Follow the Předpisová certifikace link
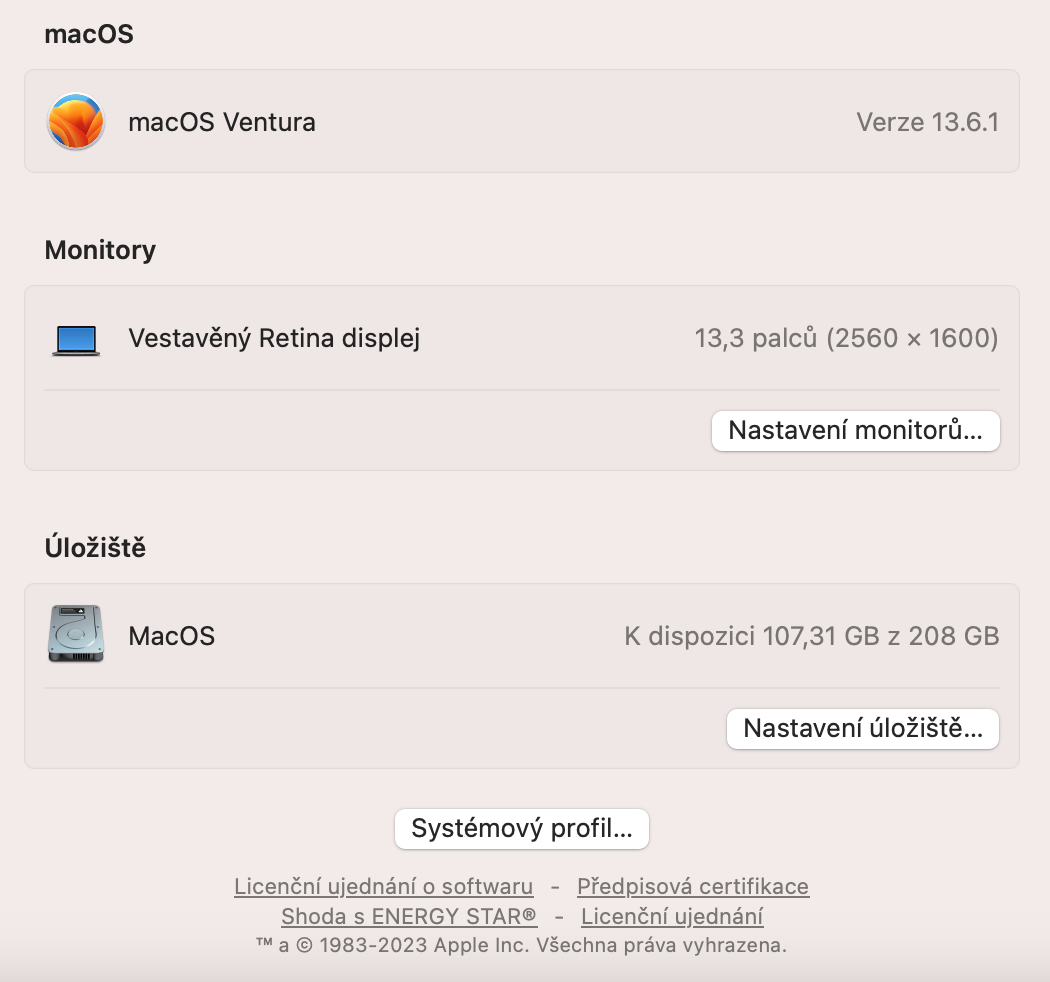 click(693, 886)
